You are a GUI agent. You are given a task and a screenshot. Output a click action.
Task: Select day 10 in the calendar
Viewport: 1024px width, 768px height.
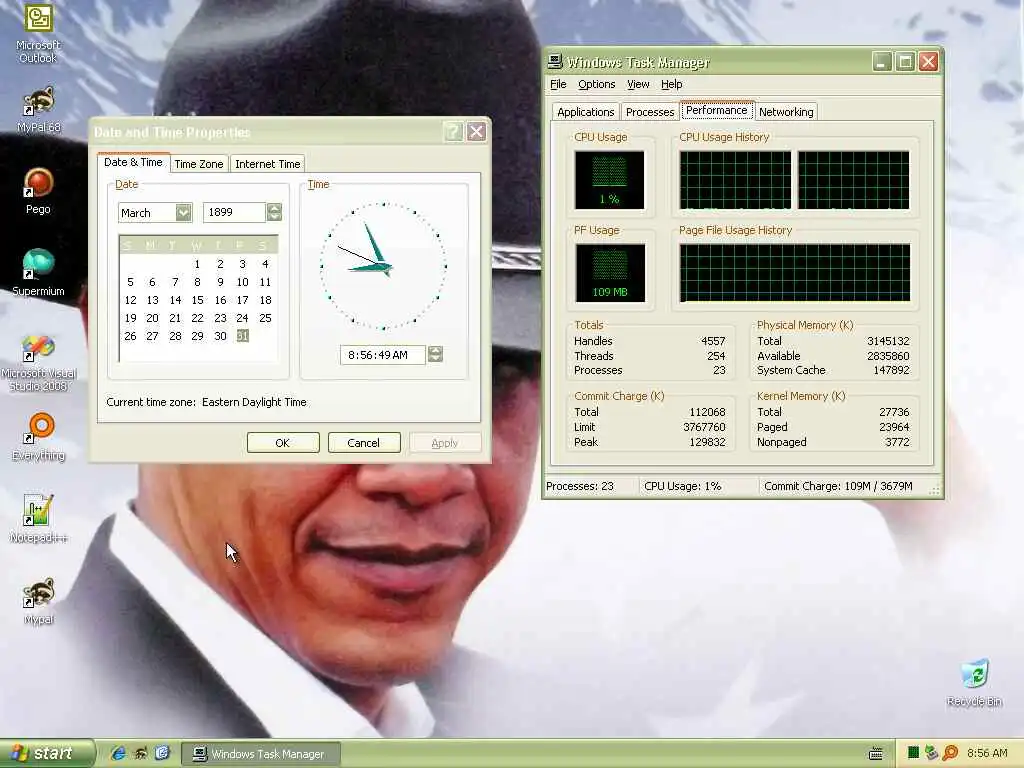[242, 282]
